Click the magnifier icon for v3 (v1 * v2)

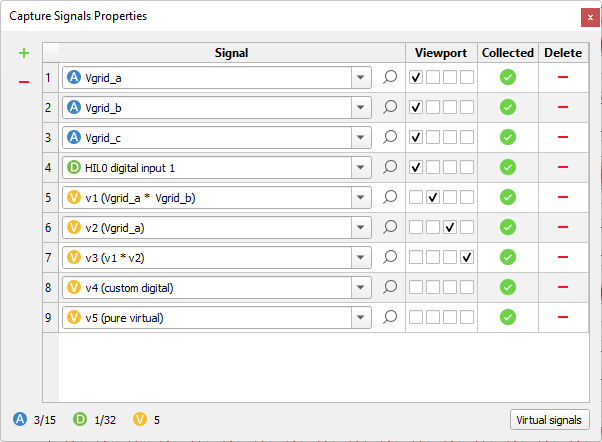pyautogui.click(x=391, y=257)
